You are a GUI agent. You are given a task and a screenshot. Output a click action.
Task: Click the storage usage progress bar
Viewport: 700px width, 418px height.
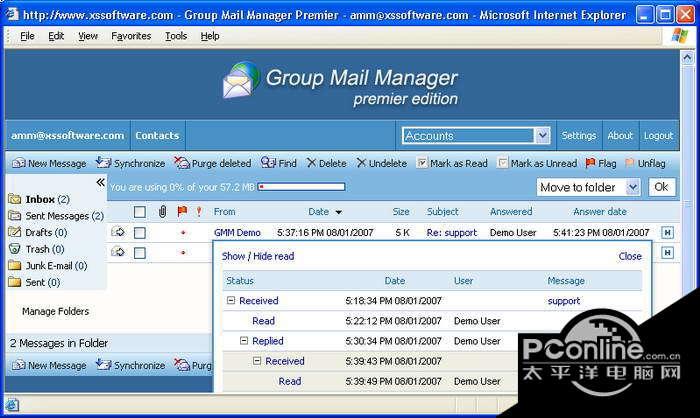(x=301, y=187)
